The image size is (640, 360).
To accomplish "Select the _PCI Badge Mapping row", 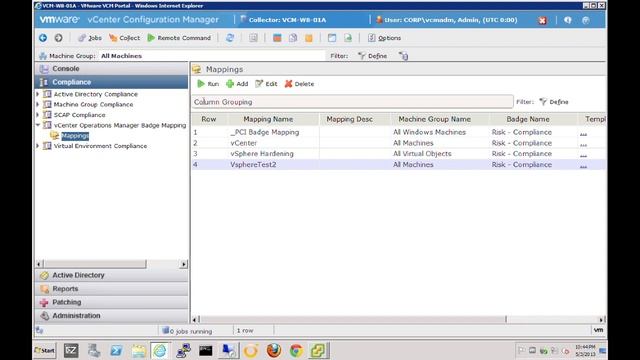I will tap(399, 132).
